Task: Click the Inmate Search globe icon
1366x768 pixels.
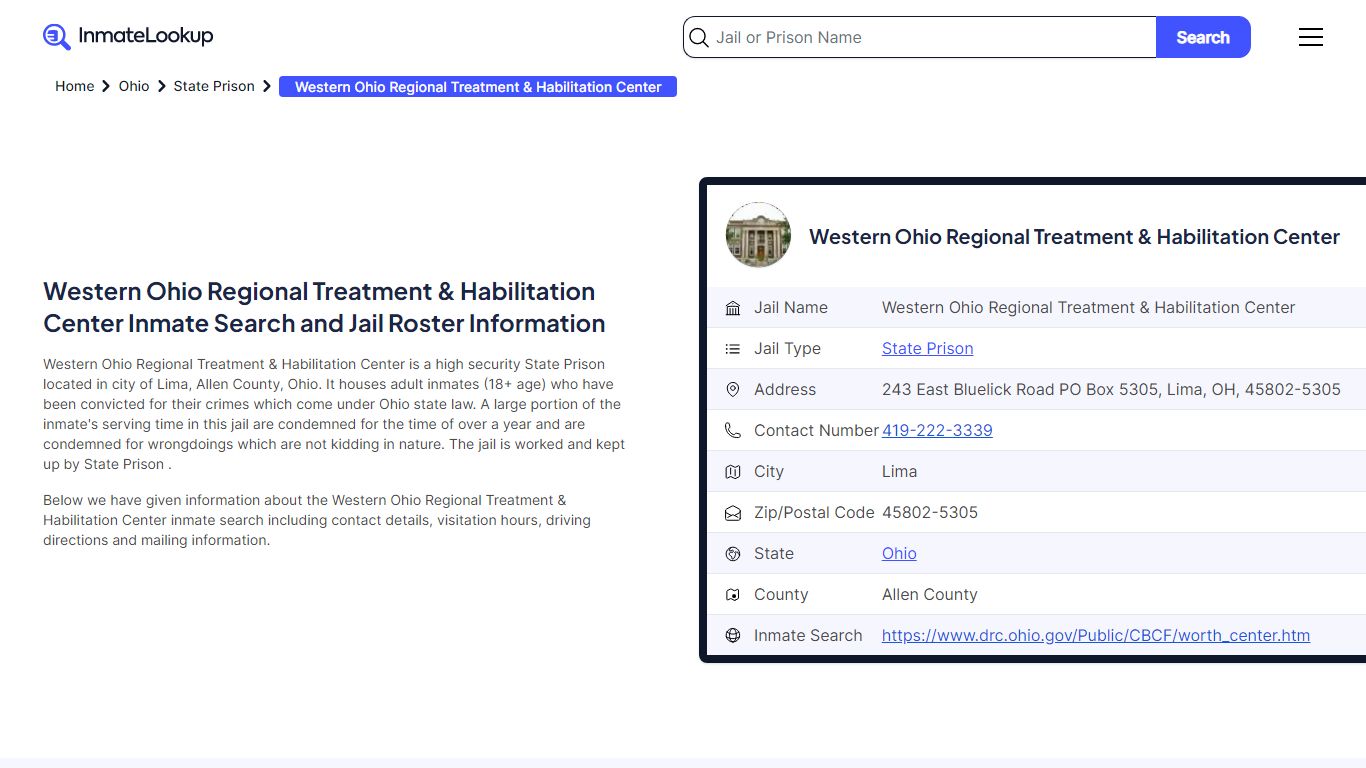Action: (x=733, y=636)
